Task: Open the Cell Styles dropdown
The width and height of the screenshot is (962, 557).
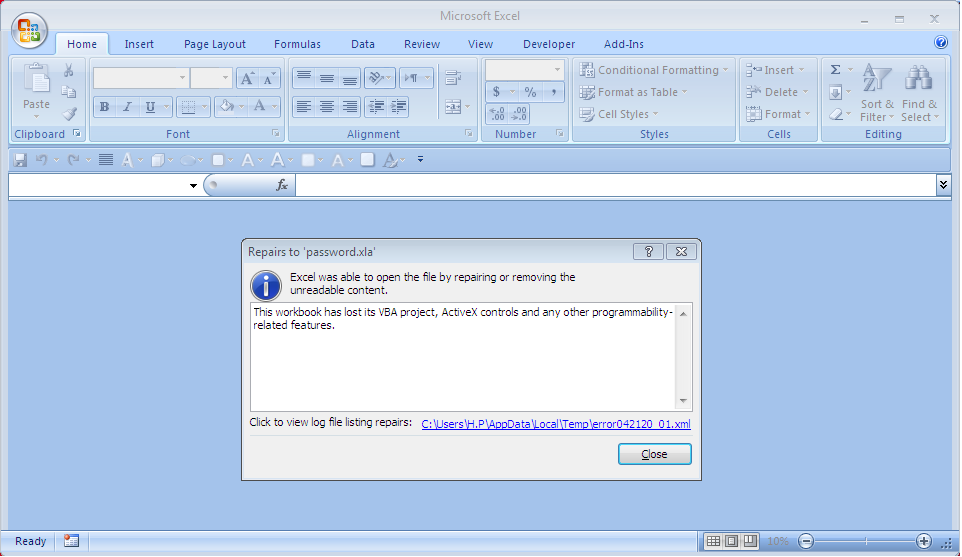Action: click(x=619, y=114)
